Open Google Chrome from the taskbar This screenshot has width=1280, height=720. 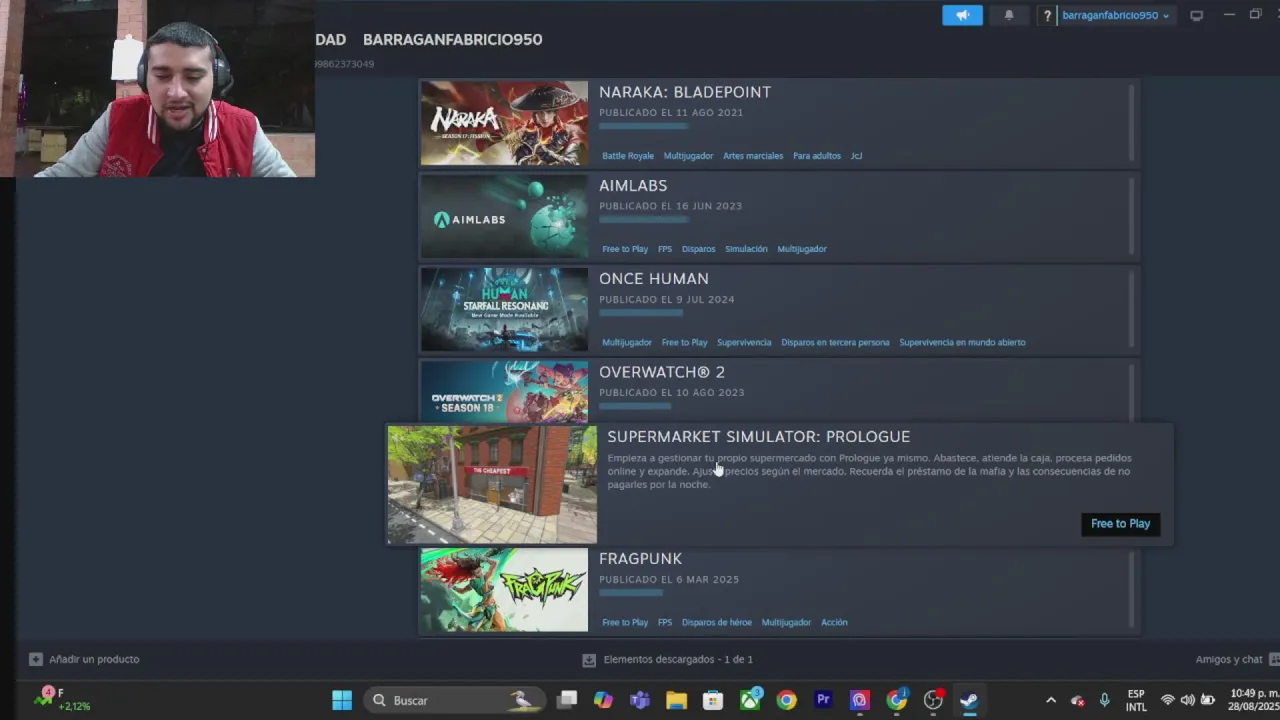(x=786, y=700)
